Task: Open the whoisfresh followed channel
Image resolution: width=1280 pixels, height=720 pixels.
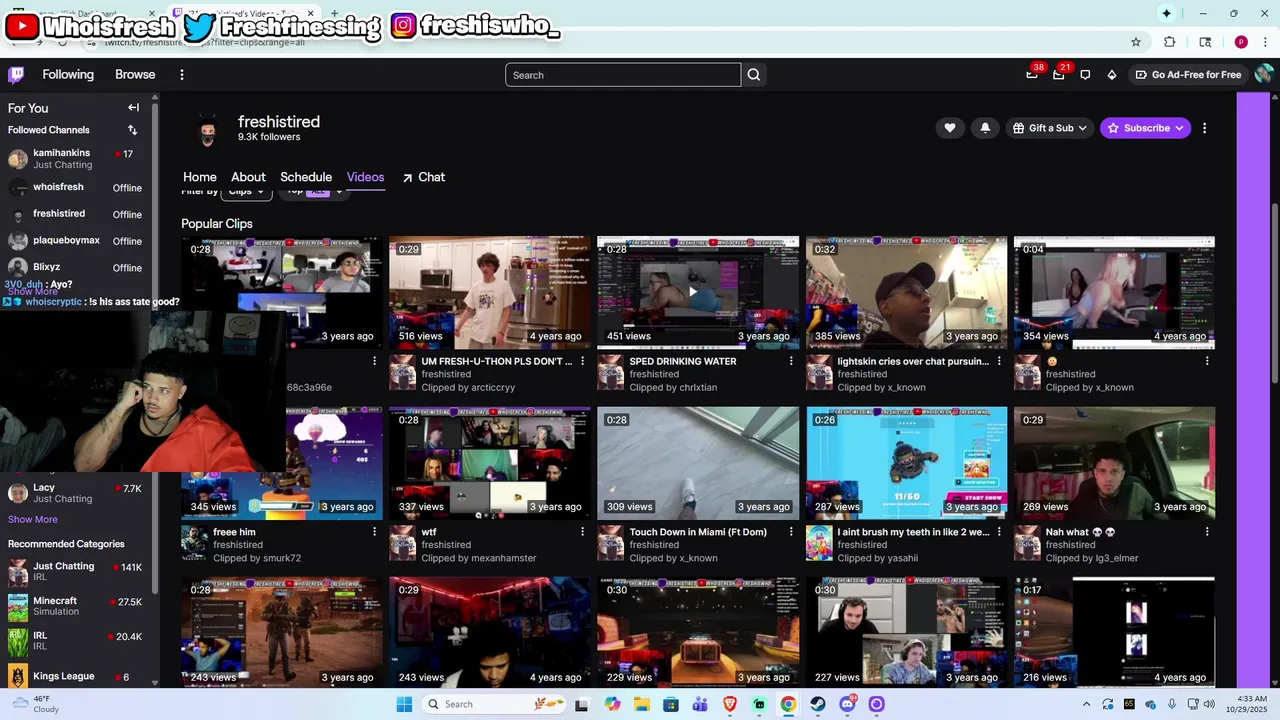Action: point(78,187)
